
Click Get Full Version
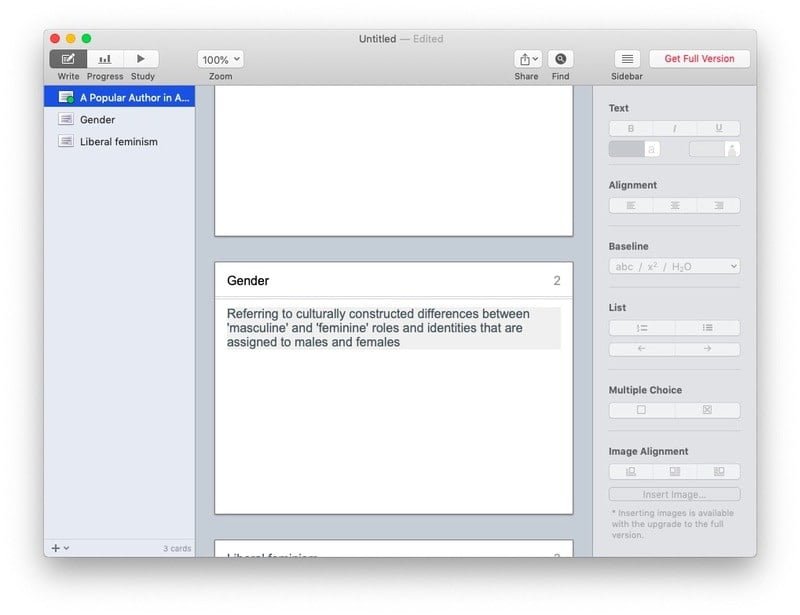(x=700, y=59)
